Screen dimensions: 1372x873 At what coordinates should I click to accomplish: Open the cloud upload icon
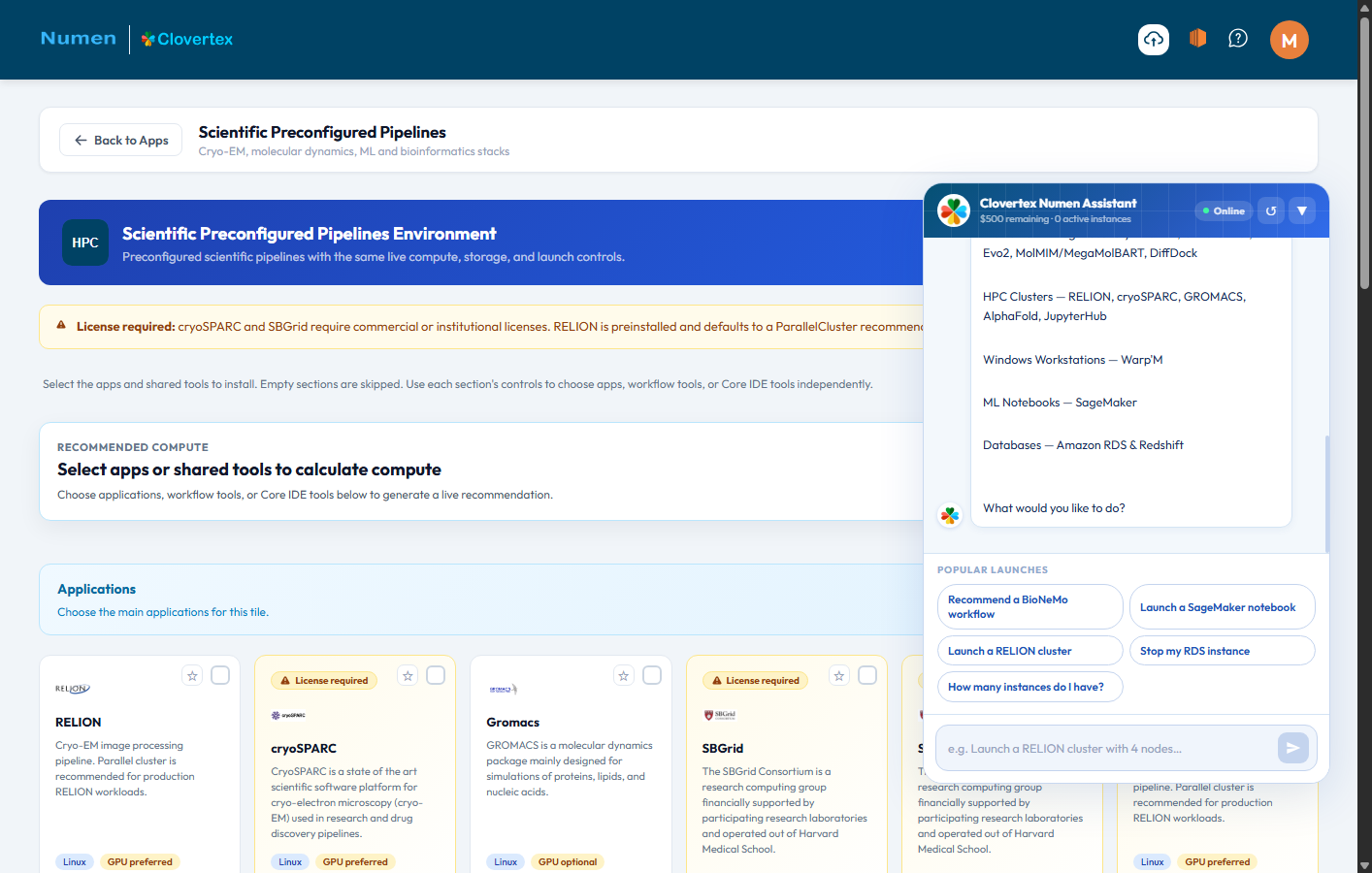tap(1154, 40)
